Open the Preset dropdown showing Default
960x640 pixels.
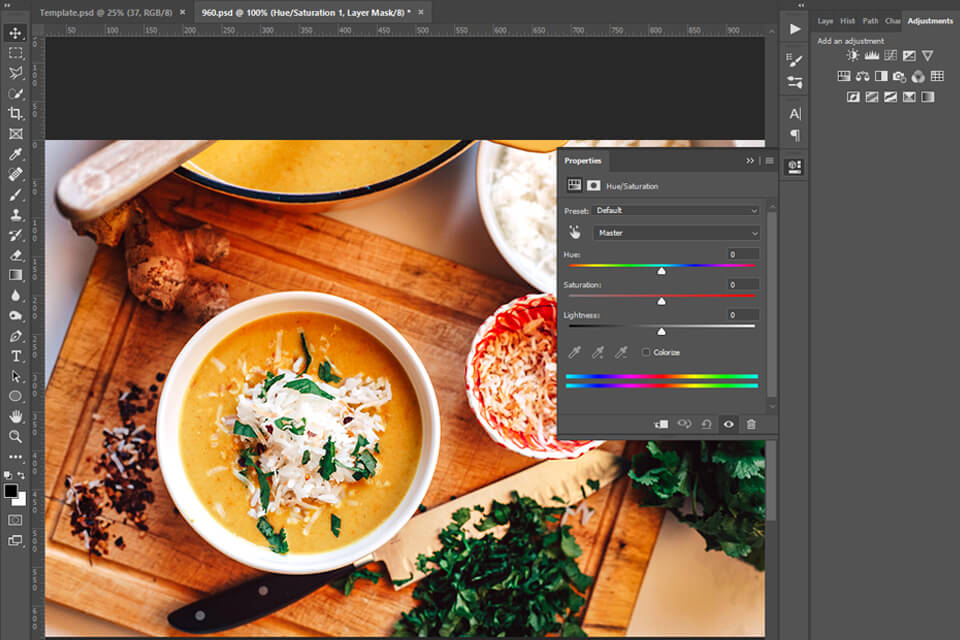pos(677,210)
